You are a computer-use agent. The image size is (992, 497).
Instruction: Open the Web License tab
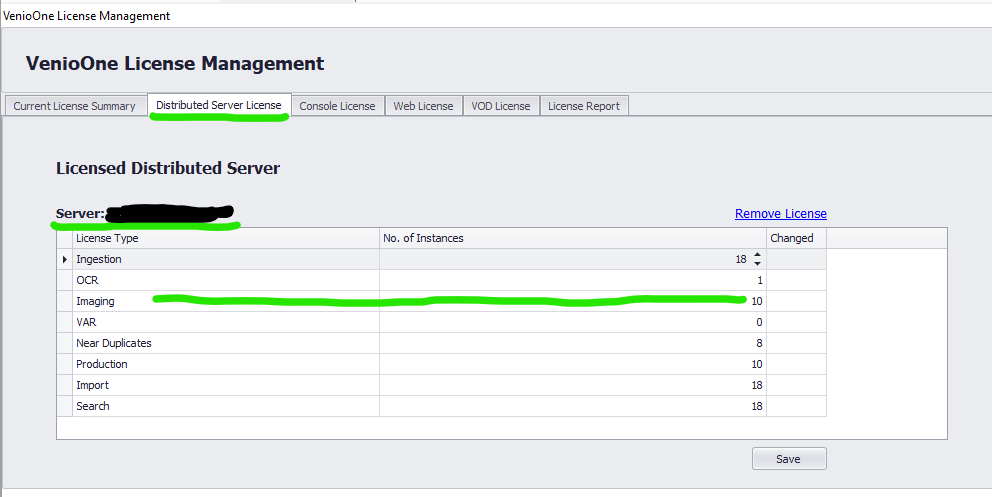tap(423, 106)
